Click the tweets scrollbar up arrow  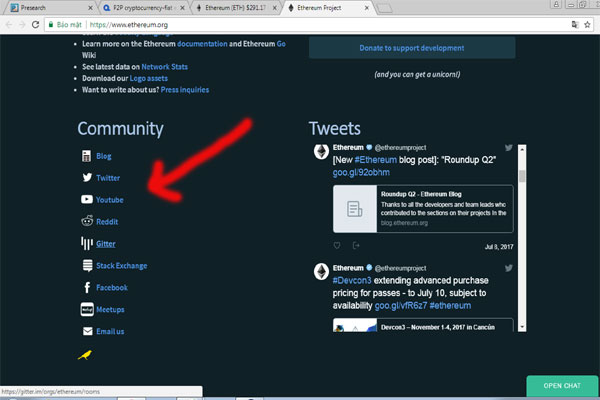(x=522, y=150)
